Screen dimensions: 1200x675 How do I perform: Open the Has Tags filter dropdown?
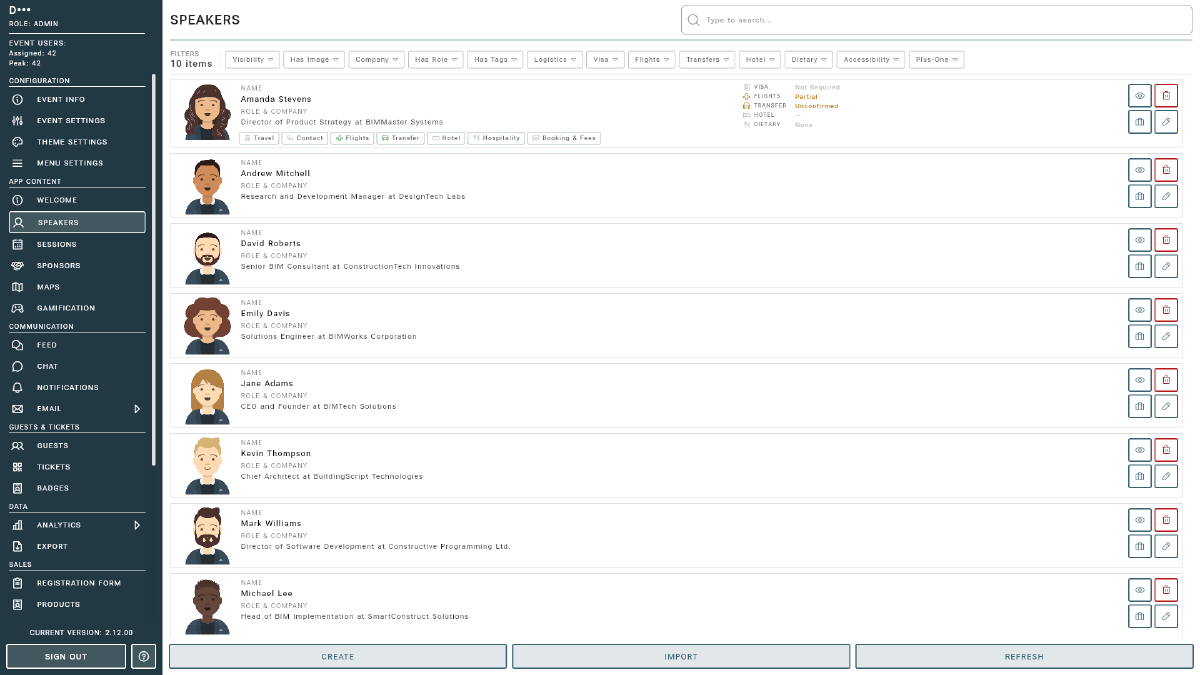coord(495,60)
